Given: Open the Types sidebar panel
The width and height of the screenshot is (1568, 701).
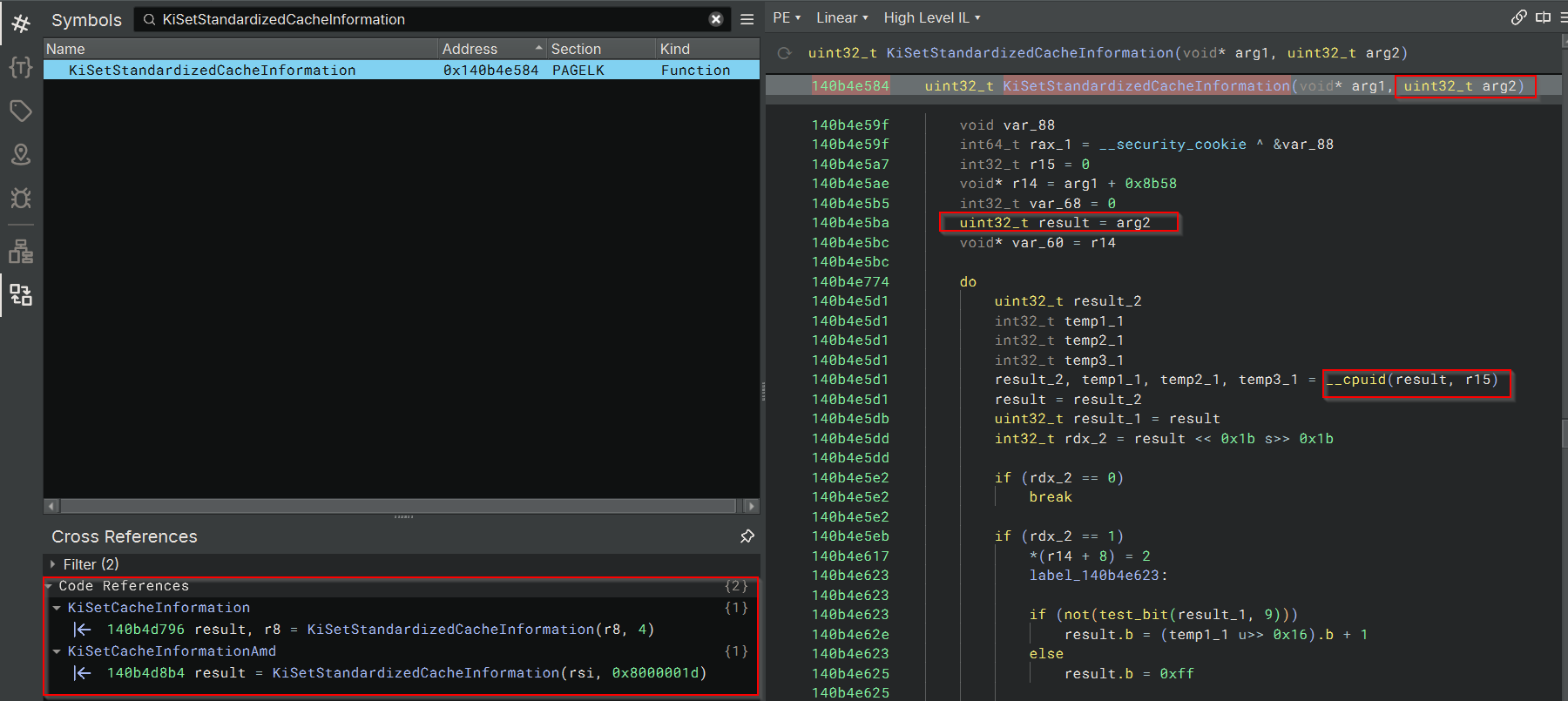Looking at the screenshot, I should (x=21, y=67).
